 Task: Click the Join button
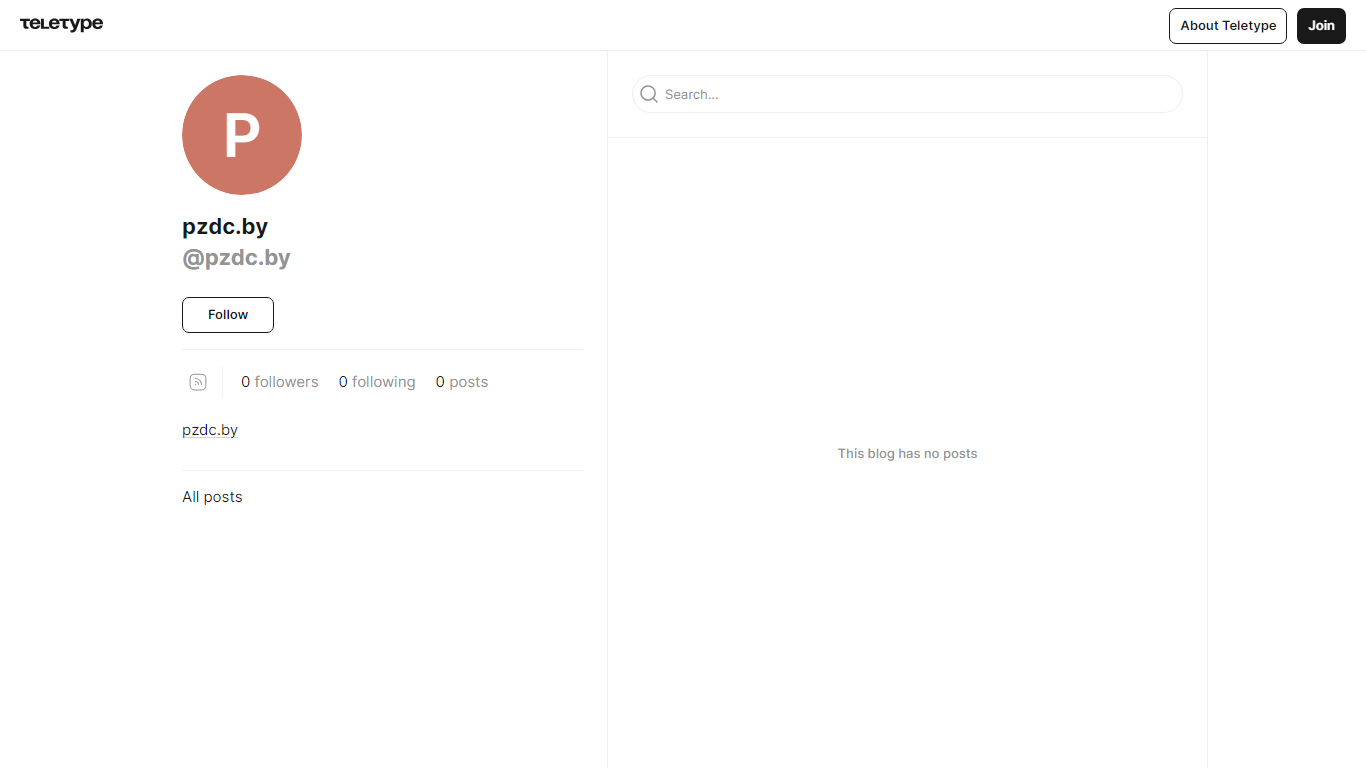[x=1321, y=26]
